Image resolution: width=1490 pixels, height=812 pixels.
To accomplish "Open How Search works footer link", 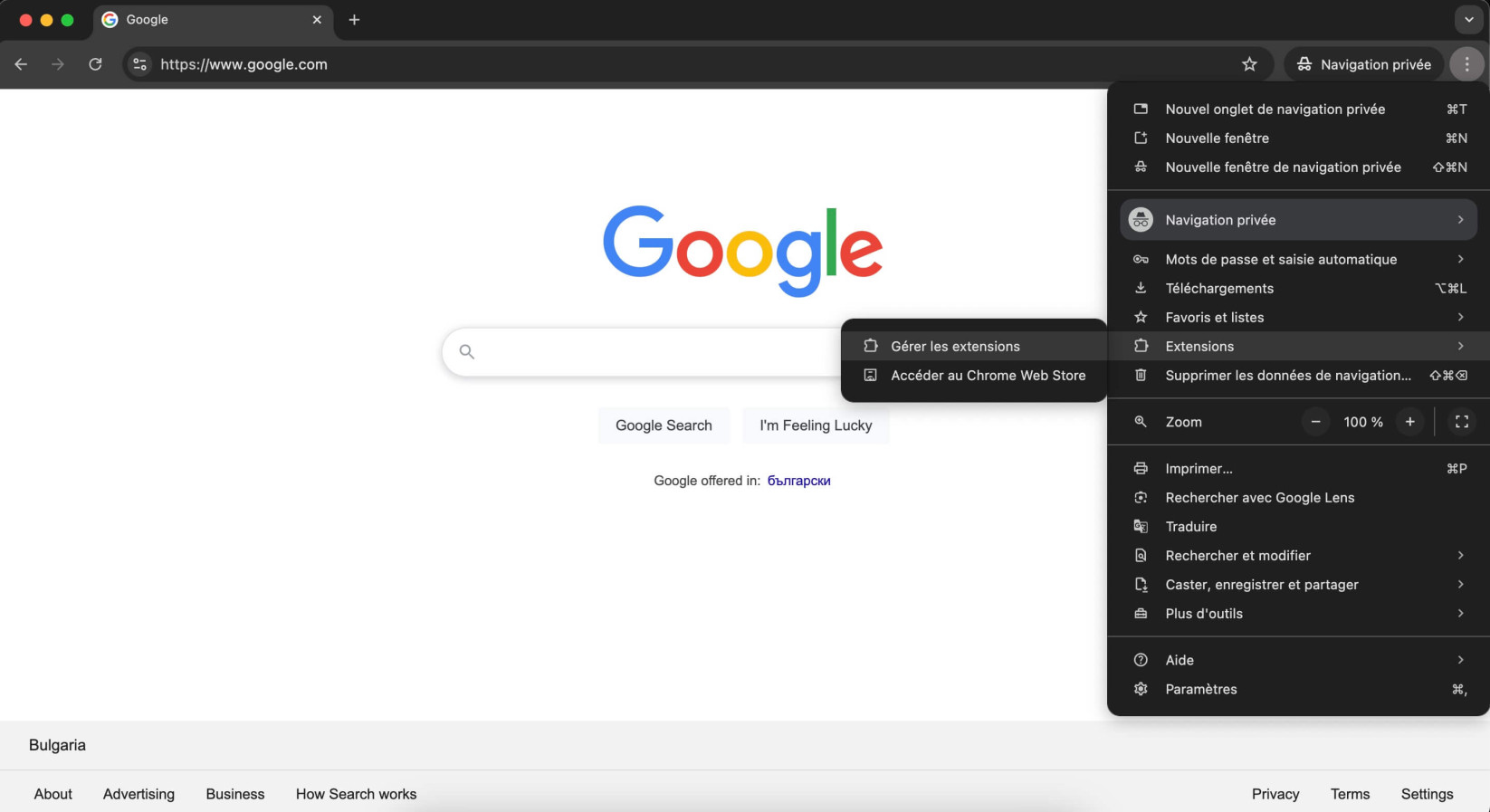I will tap(357, 794).
